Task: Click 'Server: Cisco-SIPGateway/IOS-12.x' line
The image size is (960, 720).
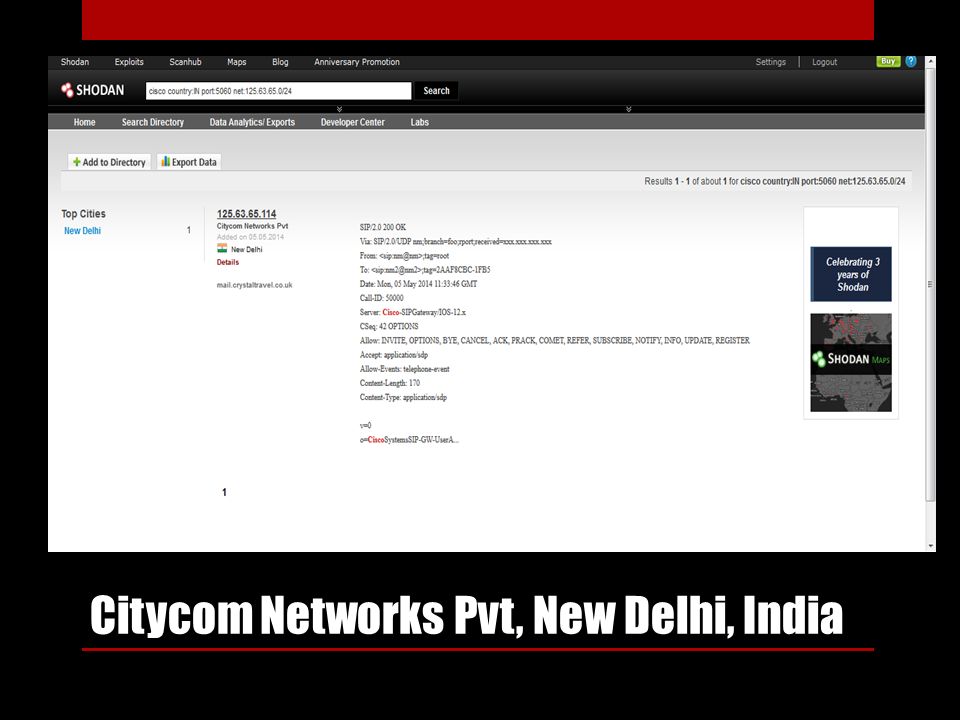Action: 413,312
